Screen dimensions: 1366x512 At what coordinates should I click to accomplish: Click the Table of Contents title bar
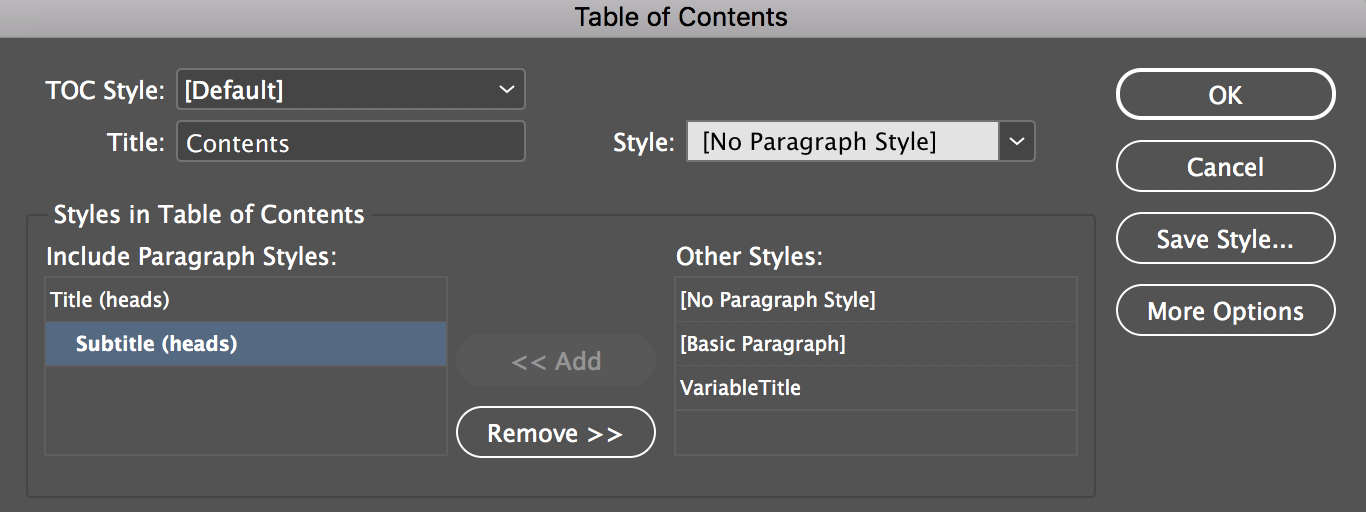click(682, 17)
